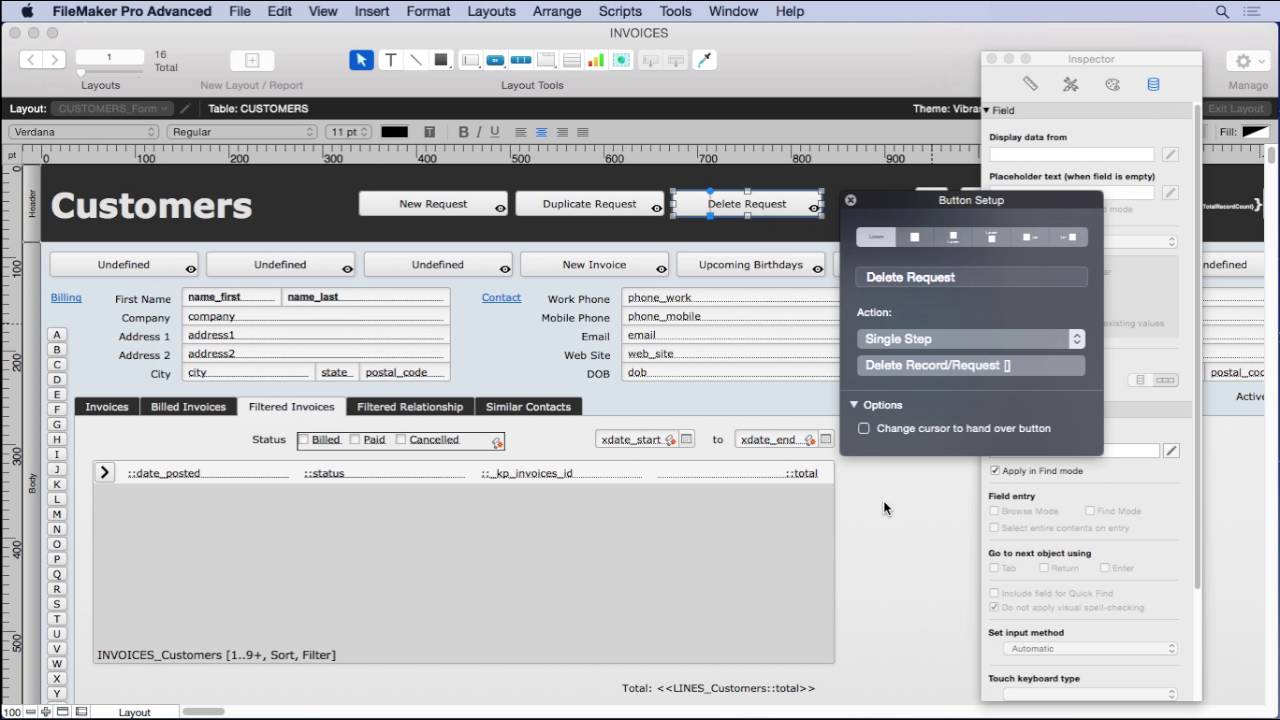Select the Button Bar tool
The image size is (1280, 720).
point(520,60)
